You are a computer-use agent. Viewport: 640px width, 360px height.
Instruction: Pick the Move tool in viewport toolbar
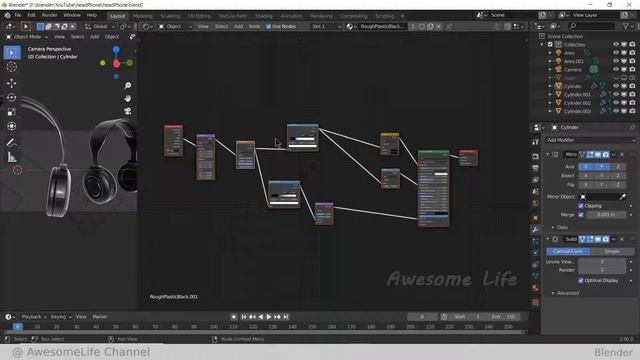[12, 83]
